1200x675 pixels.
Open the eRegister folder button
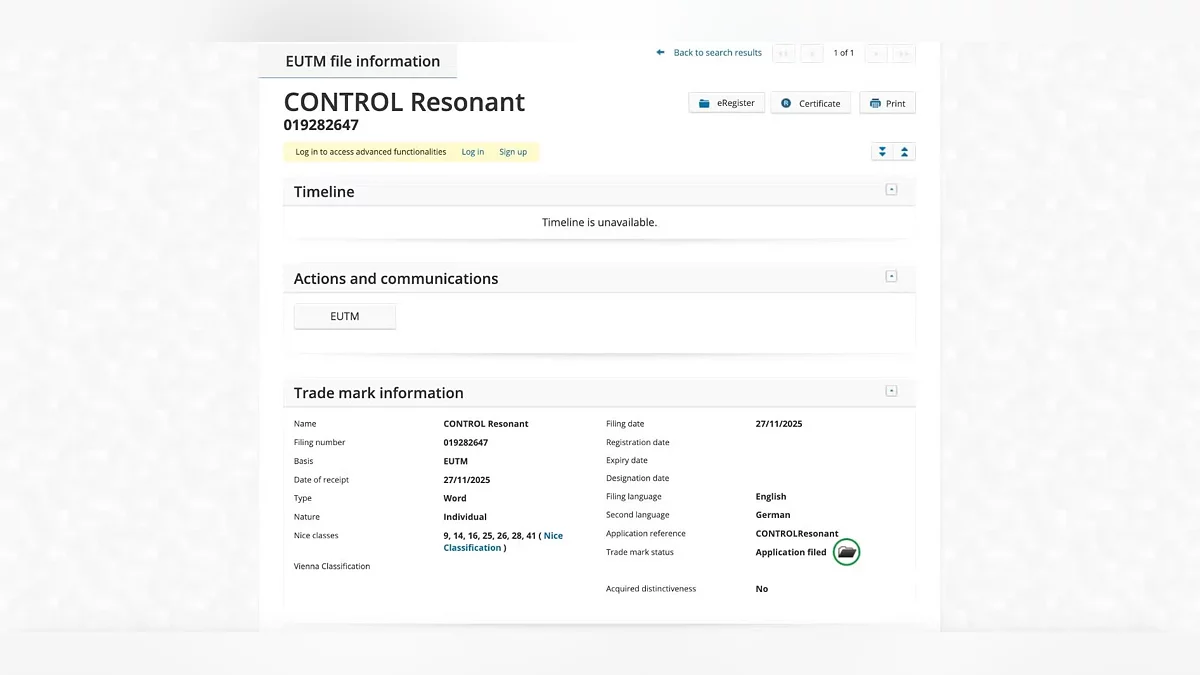[727, 103]
